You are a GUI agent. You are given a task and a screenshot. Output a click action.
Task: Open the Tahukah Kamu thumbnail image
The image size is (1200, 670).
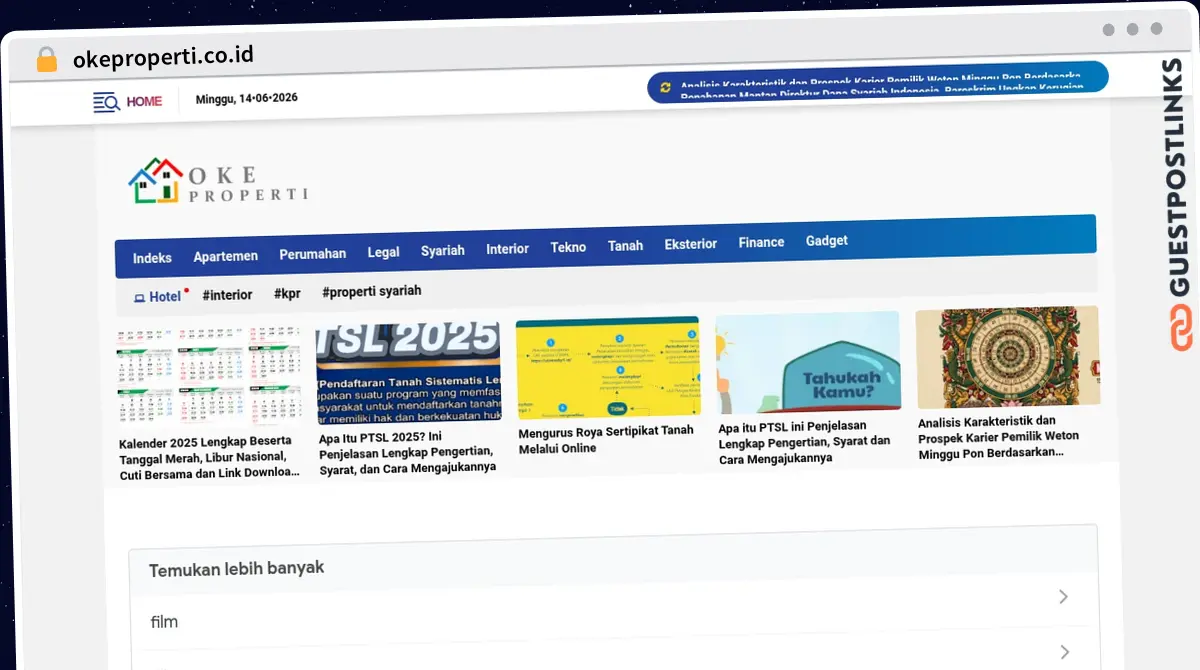[x=808, y=362]
